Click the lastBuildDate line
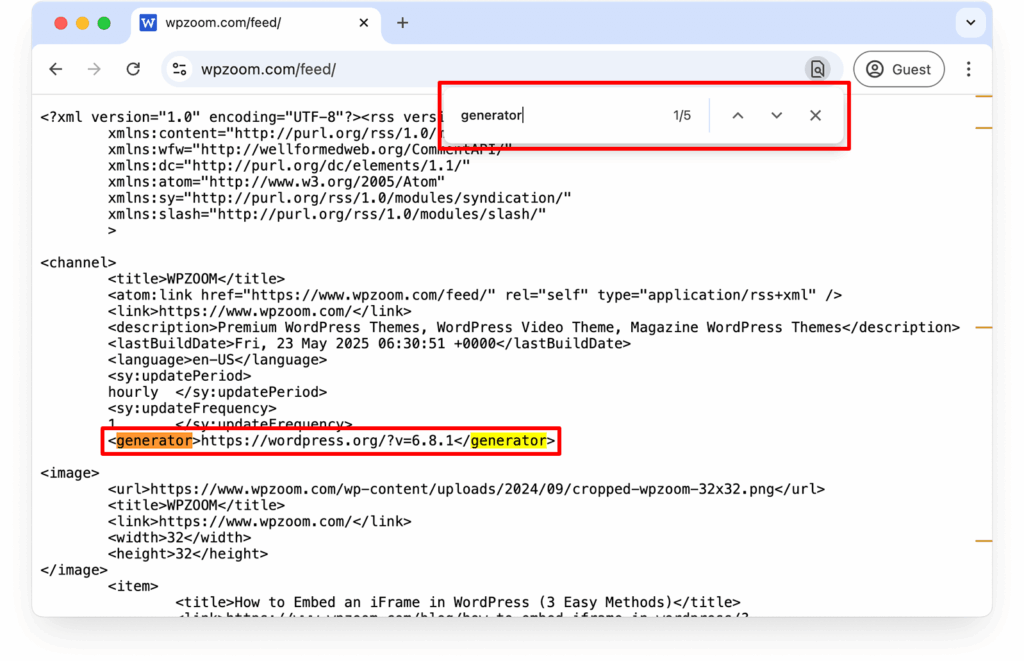This screenshot has width=1024, height=661. [x=369, y=344]
